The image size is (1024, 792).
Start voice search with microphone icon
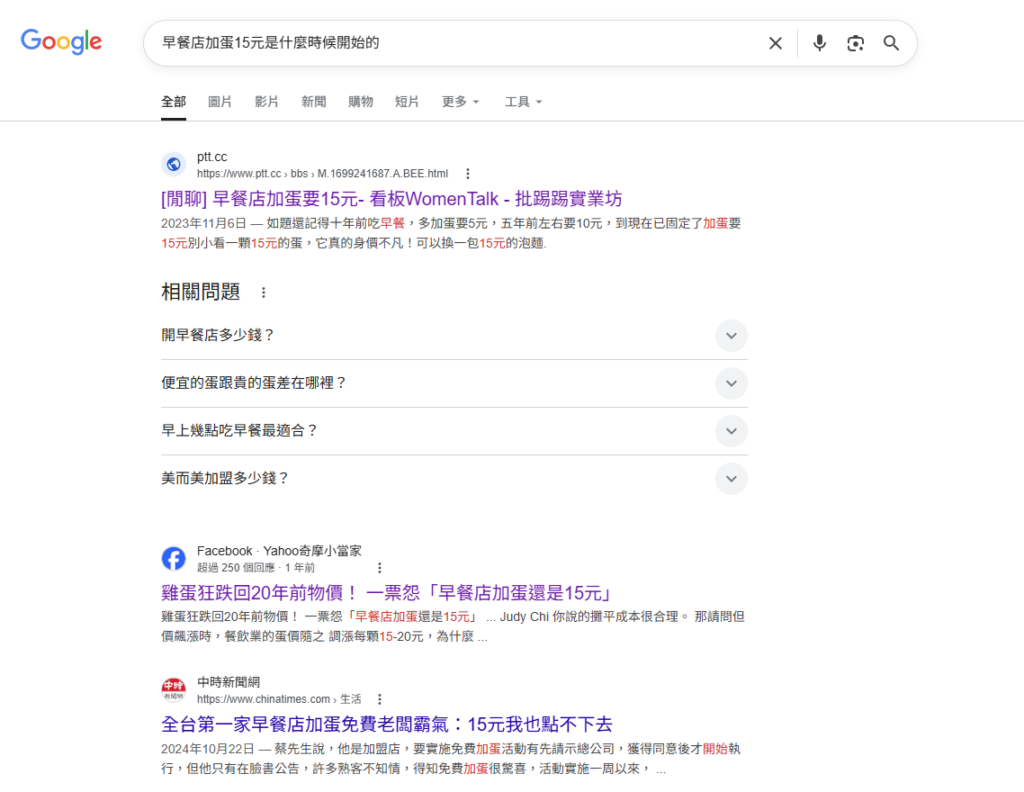[819, 43]
